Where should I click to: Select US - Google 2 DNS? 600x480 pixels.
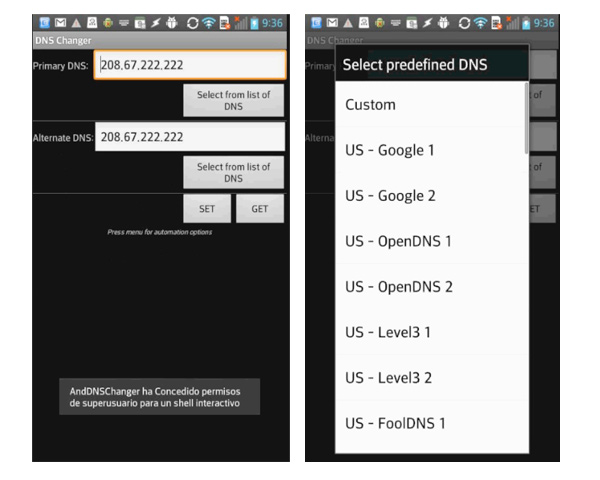coord(432,196)
